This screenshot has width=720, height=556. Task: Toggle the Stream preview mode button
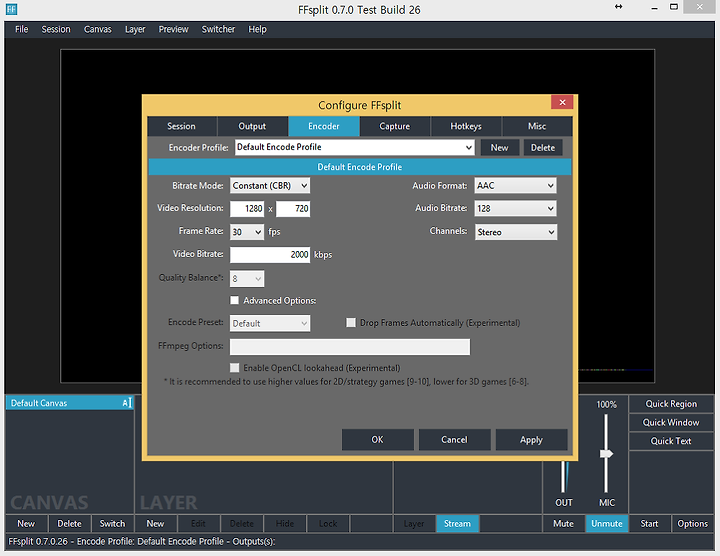(x=457, y=523)
